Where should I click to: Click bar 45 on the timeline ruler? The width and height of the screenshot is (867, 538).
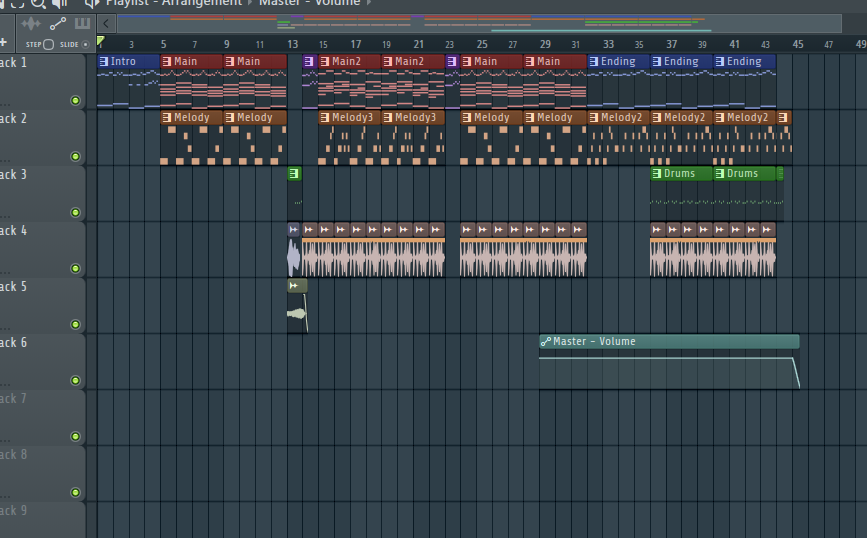coord(798,44)
